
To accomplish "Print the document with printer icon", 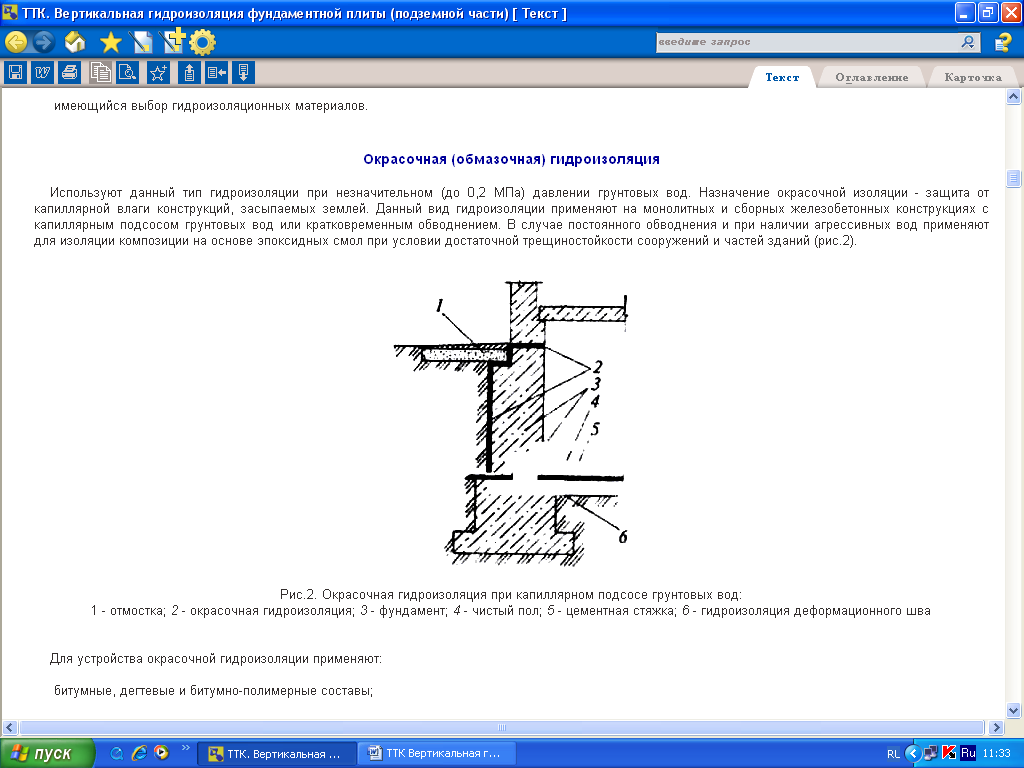I will click(70, 72).
